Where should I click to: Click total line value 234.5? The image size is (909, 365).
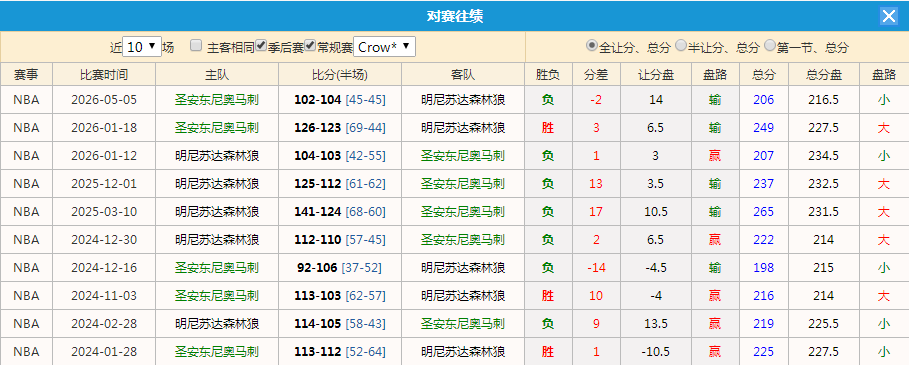824,155
